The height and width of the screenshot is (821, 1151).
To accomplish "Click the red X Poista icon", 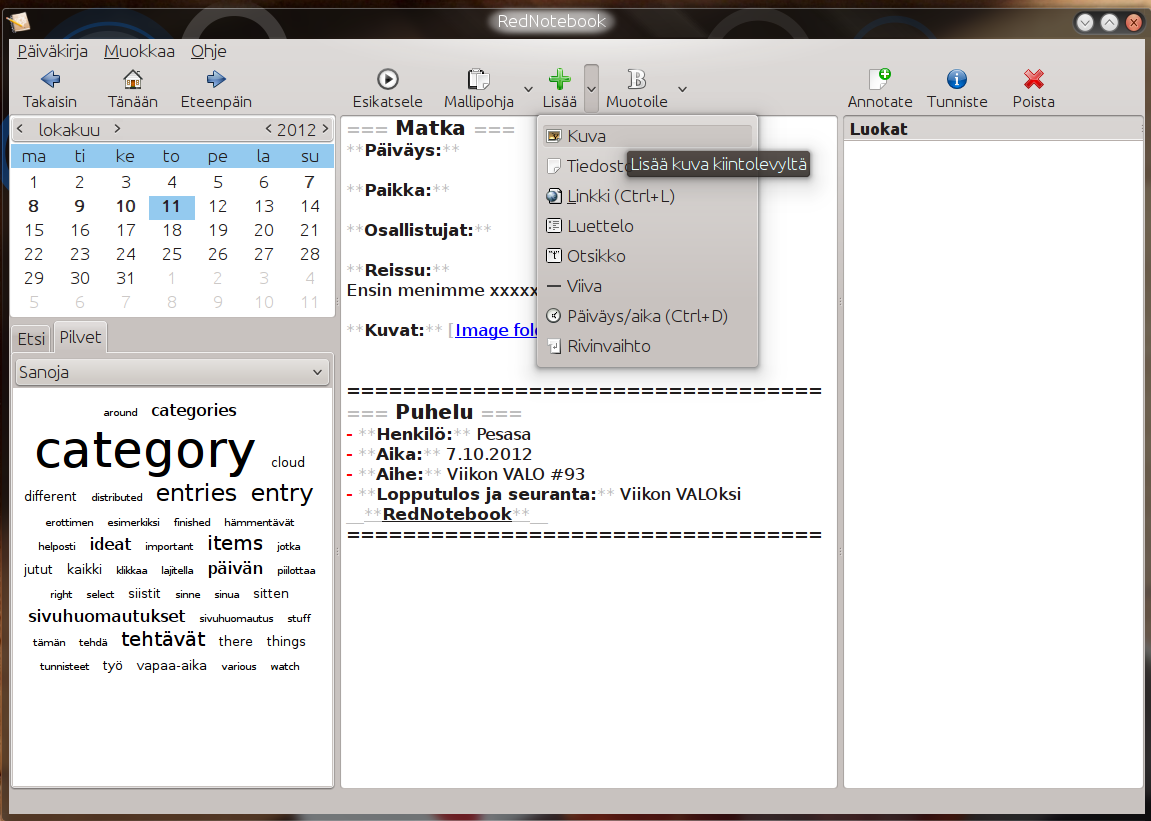I will tap(1034, 79).
